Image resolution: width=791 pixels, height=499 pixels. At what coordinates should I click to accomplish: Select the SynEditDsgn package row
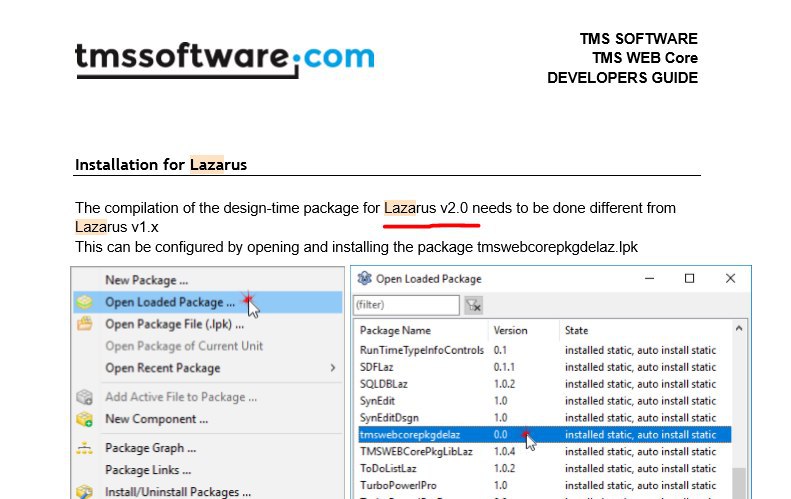[544, 418]
